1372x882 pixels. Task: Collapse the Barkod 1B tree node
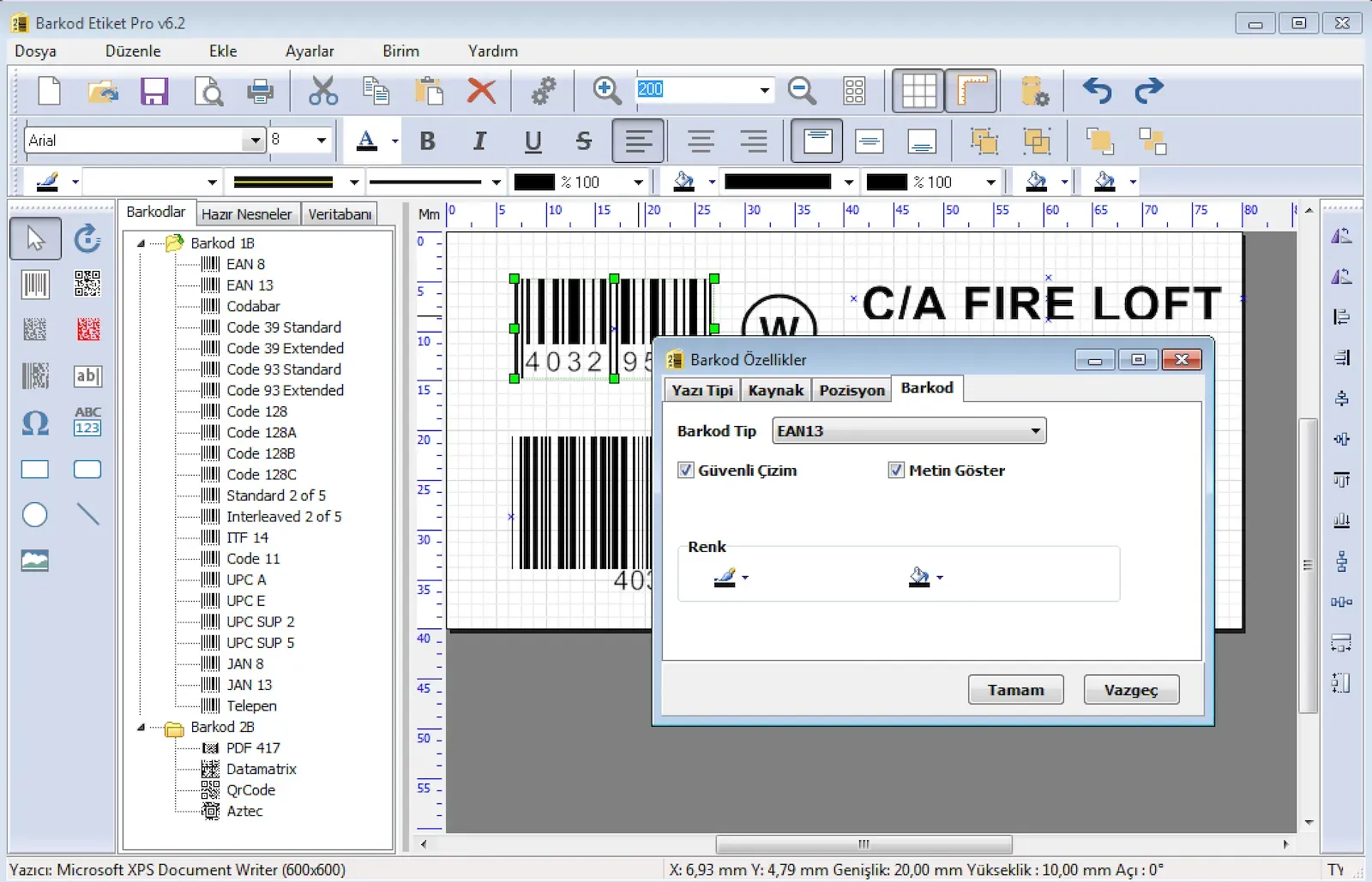[x=141, y=243]
